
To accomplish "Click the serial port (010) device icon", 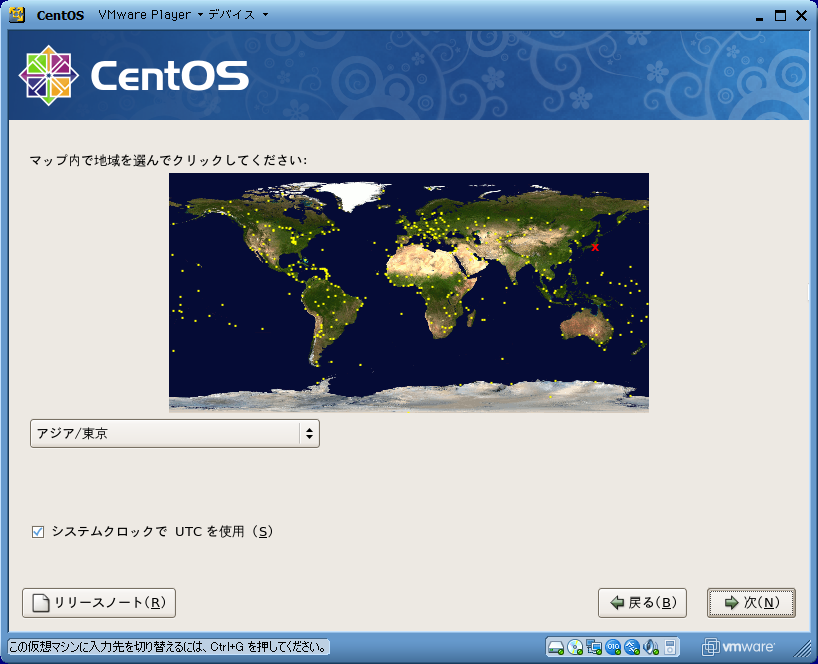I will click(x=613, y=646).
